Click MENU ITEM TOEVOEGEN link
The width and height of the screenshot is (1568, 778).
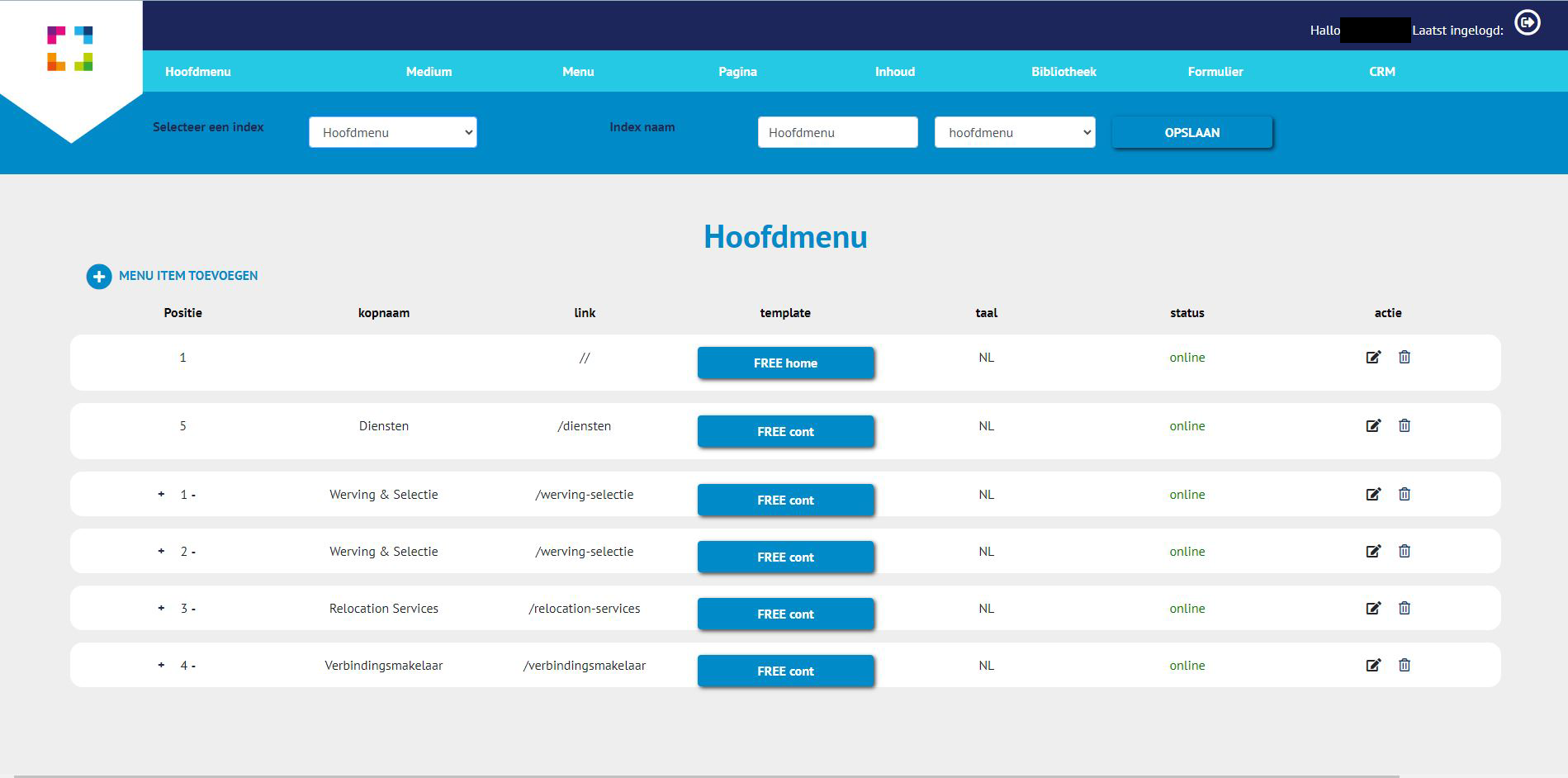188,276
